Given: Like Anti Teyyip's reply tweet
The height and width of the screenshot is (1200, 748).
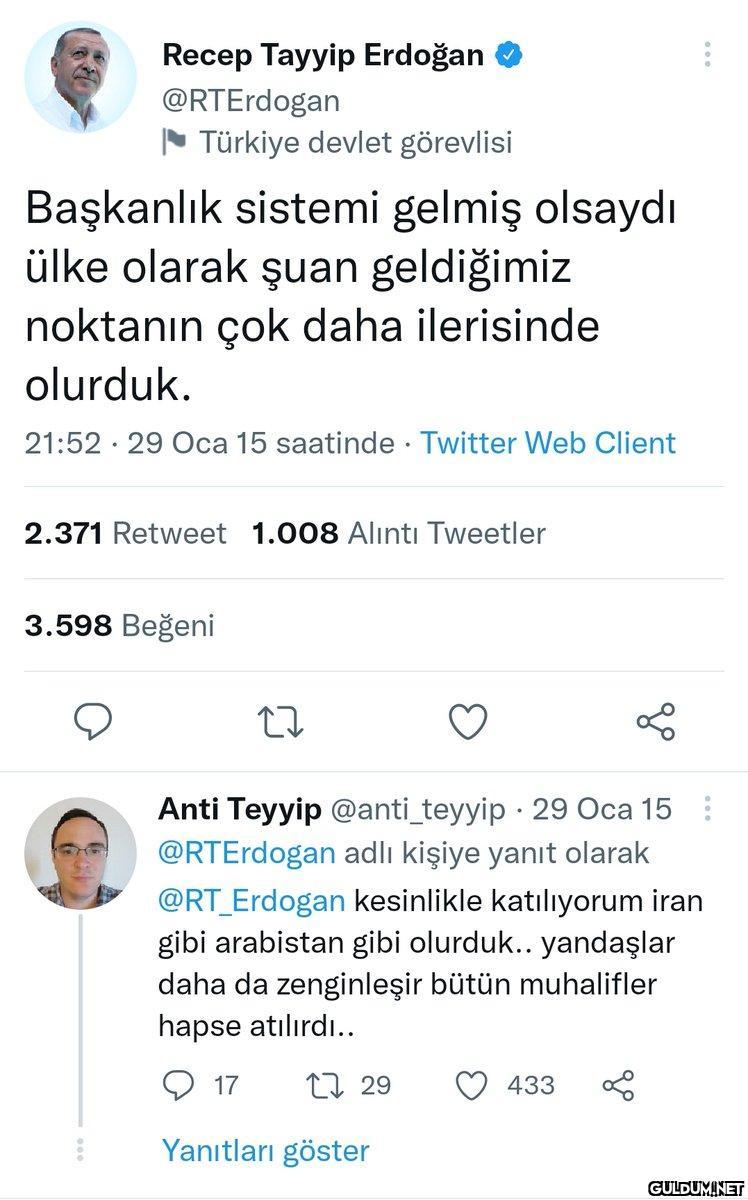Looking at the screenshot, I should [x=471, y=1084].
